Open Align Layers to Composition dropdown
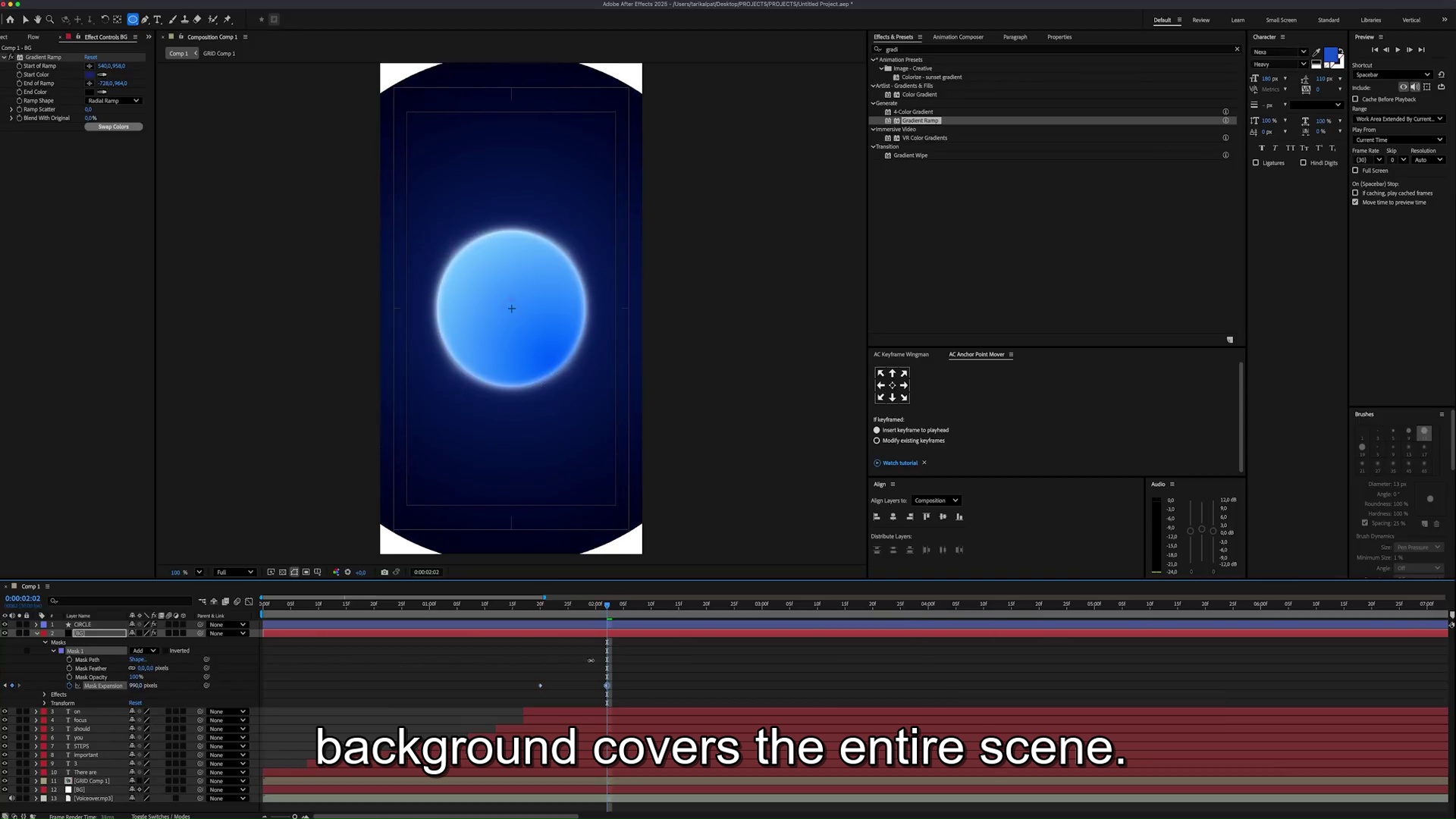 (937, 500)
